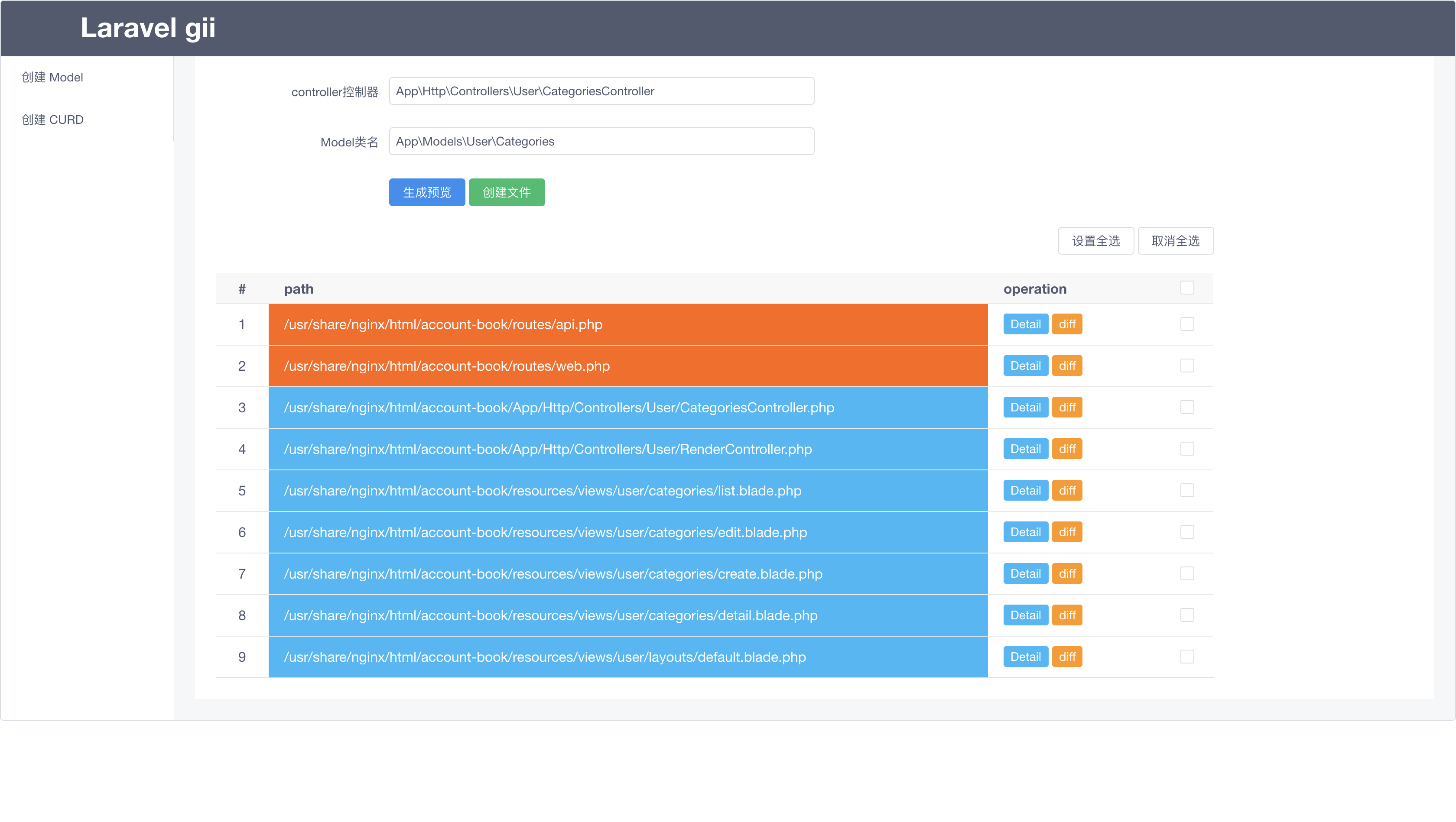The width and height of the screenshot is (1456, 822).
Task: Select the CategoriesController.php path cell
Action: tap(628, 408)
